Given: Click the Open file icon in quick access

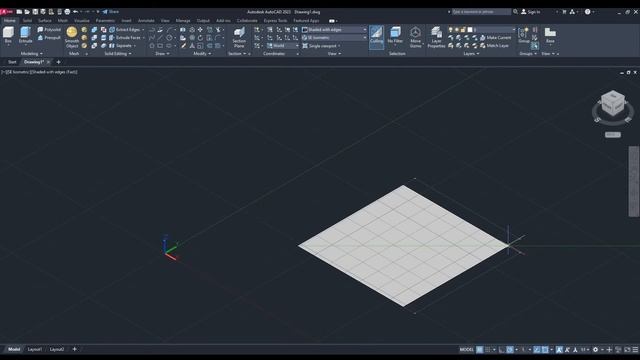Looking at the screenshot, I should coord(27,12).
